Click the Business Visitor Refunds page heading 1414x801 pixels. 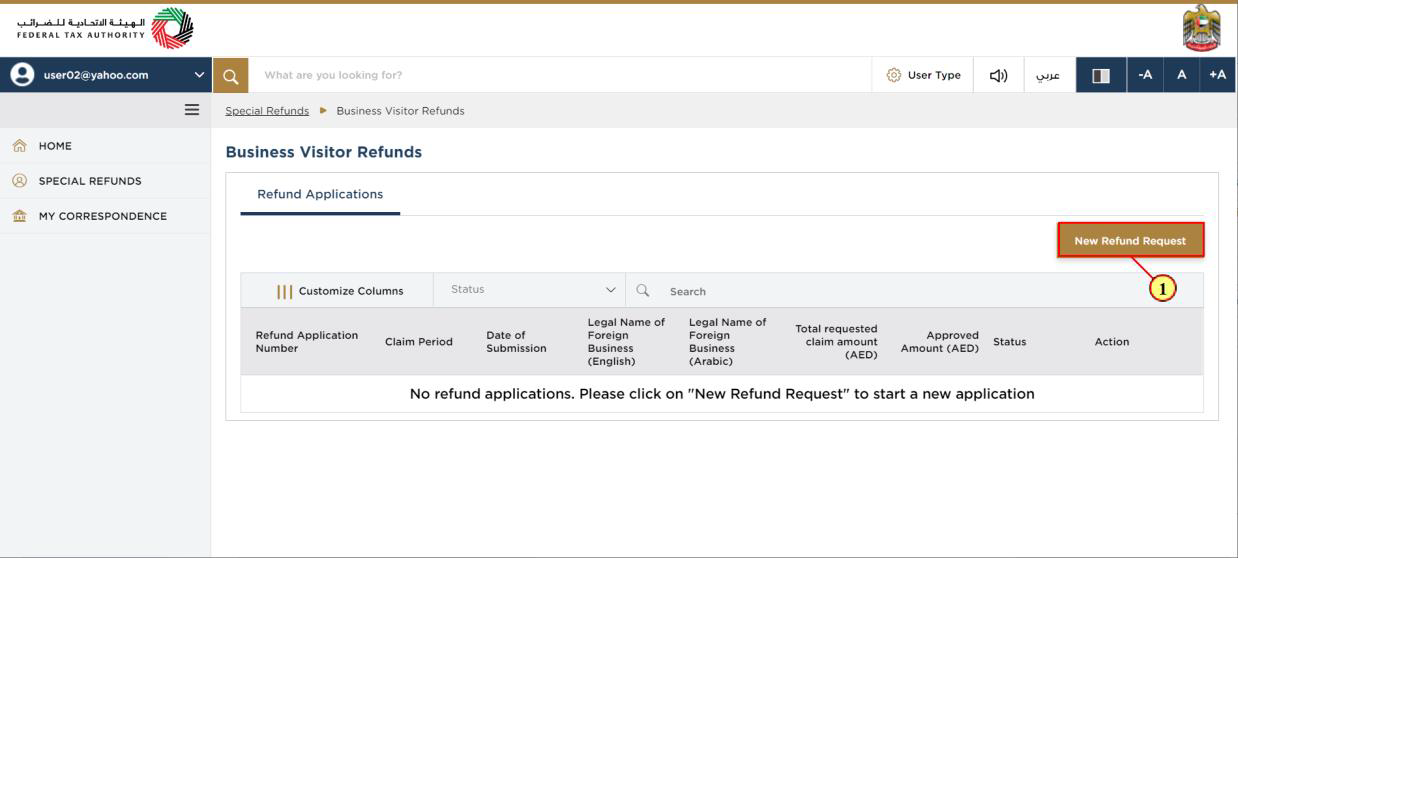click(324, 152)
